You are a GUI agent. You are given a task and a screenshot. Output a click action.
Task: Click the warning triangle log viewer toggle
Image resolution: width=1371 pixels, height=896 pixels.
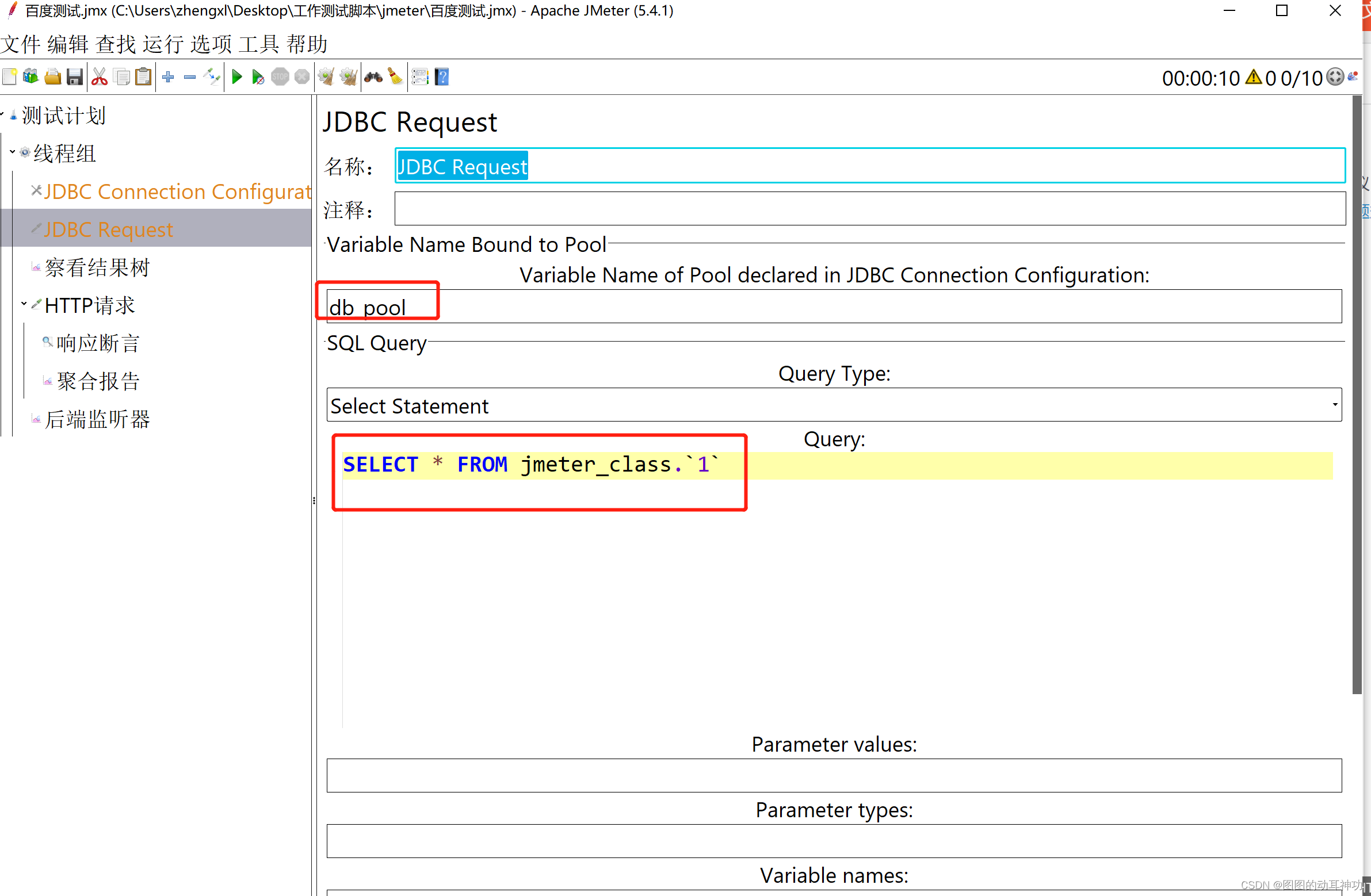click(1254, 78)
